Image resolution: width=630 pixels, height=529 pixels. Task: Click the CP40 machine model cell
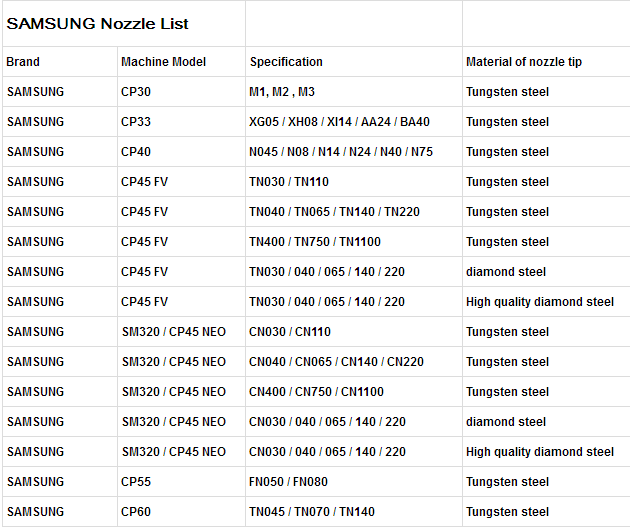136,152
